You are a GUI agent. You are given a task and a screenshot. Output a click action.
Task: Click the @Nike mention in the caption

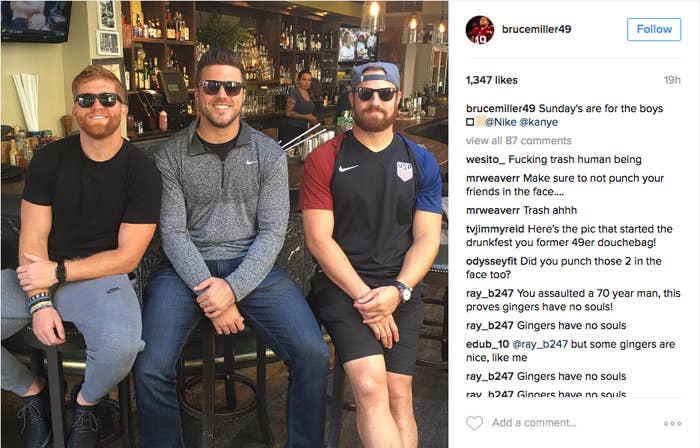coord(500,122)
